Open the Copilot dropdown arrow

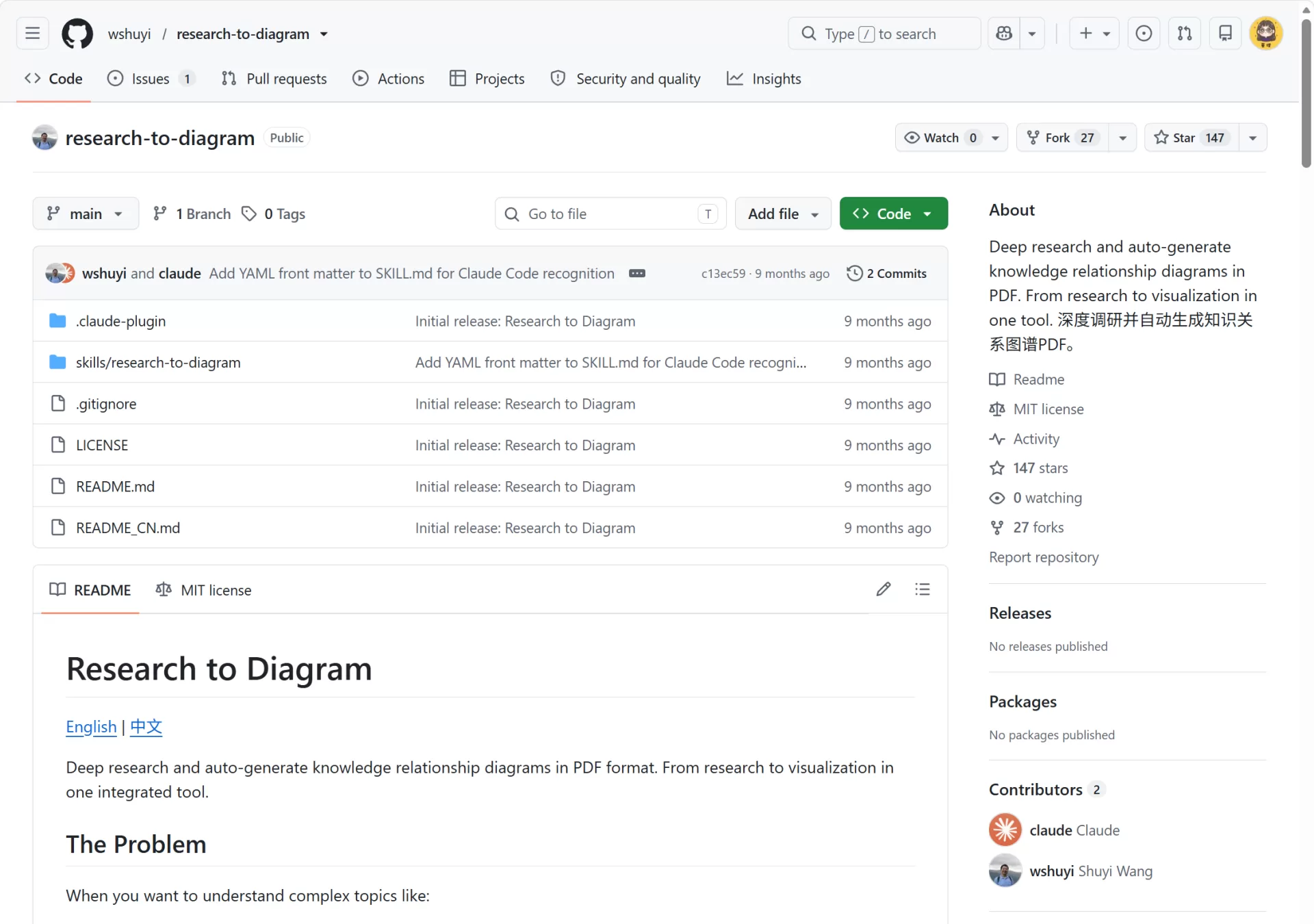(x=1032, y=34)
